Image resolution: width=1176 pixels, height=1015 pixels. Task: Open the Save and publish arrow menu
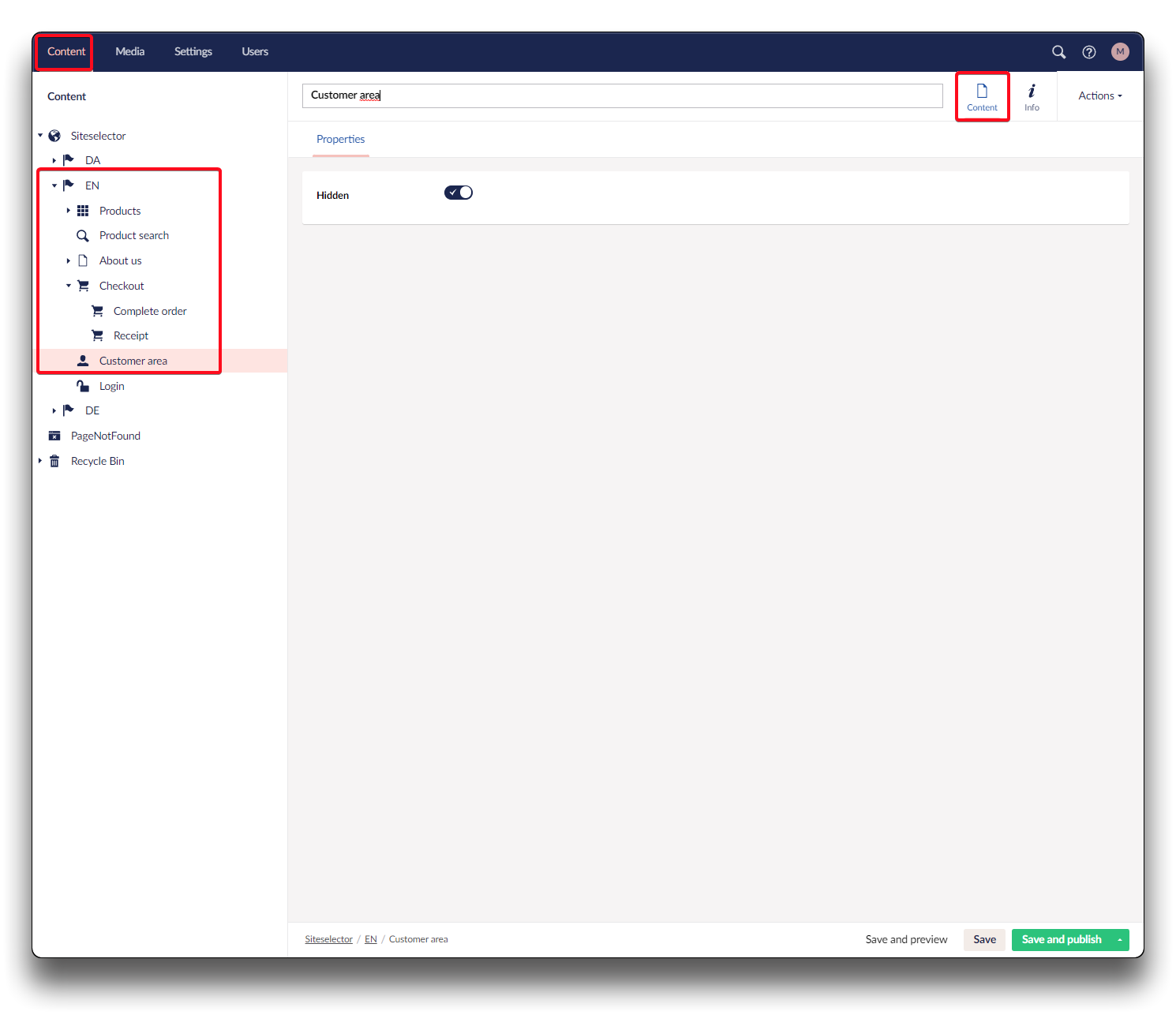click(1119, 939)
